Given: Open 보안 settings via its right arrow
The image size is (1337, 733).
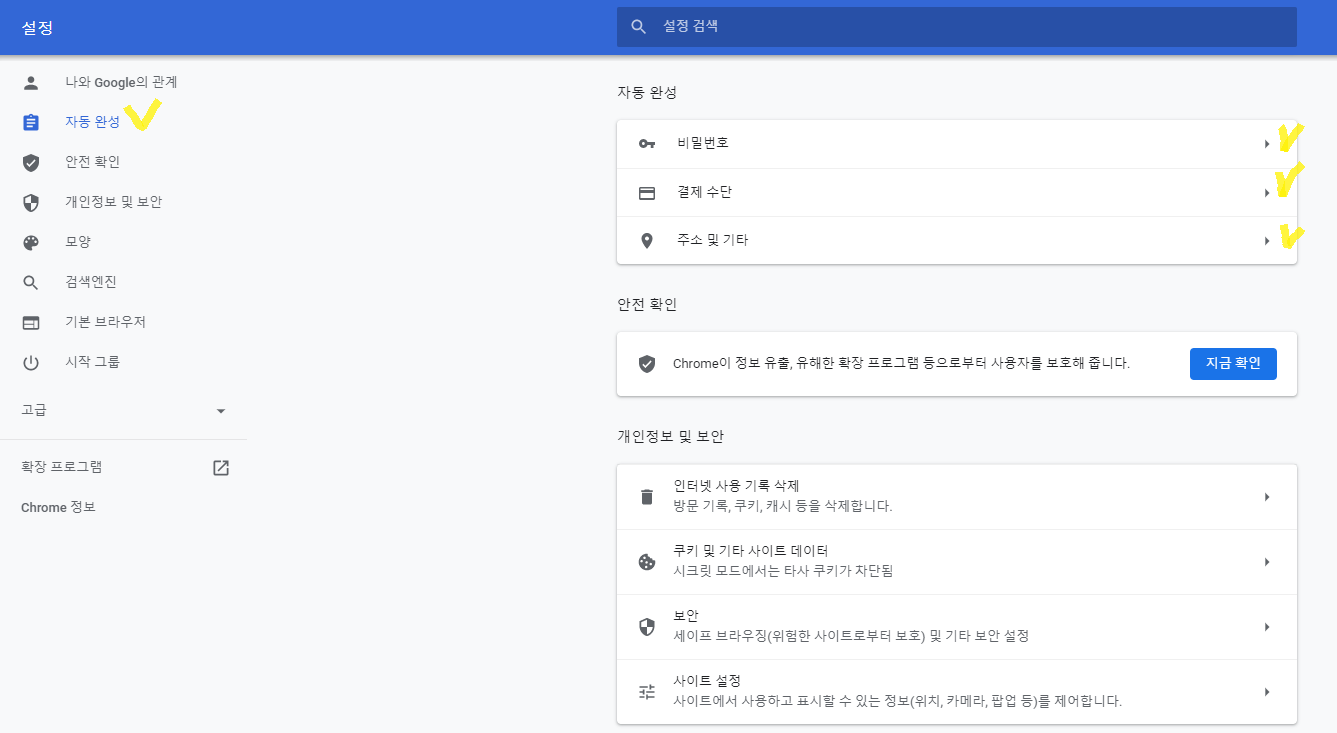Looking at the screenshot, I should [1267, 627].
